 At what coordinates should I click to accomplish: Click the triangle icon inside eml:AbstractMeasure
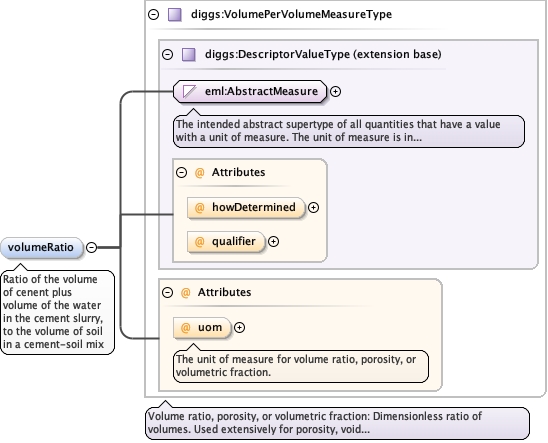coord(189,92)
